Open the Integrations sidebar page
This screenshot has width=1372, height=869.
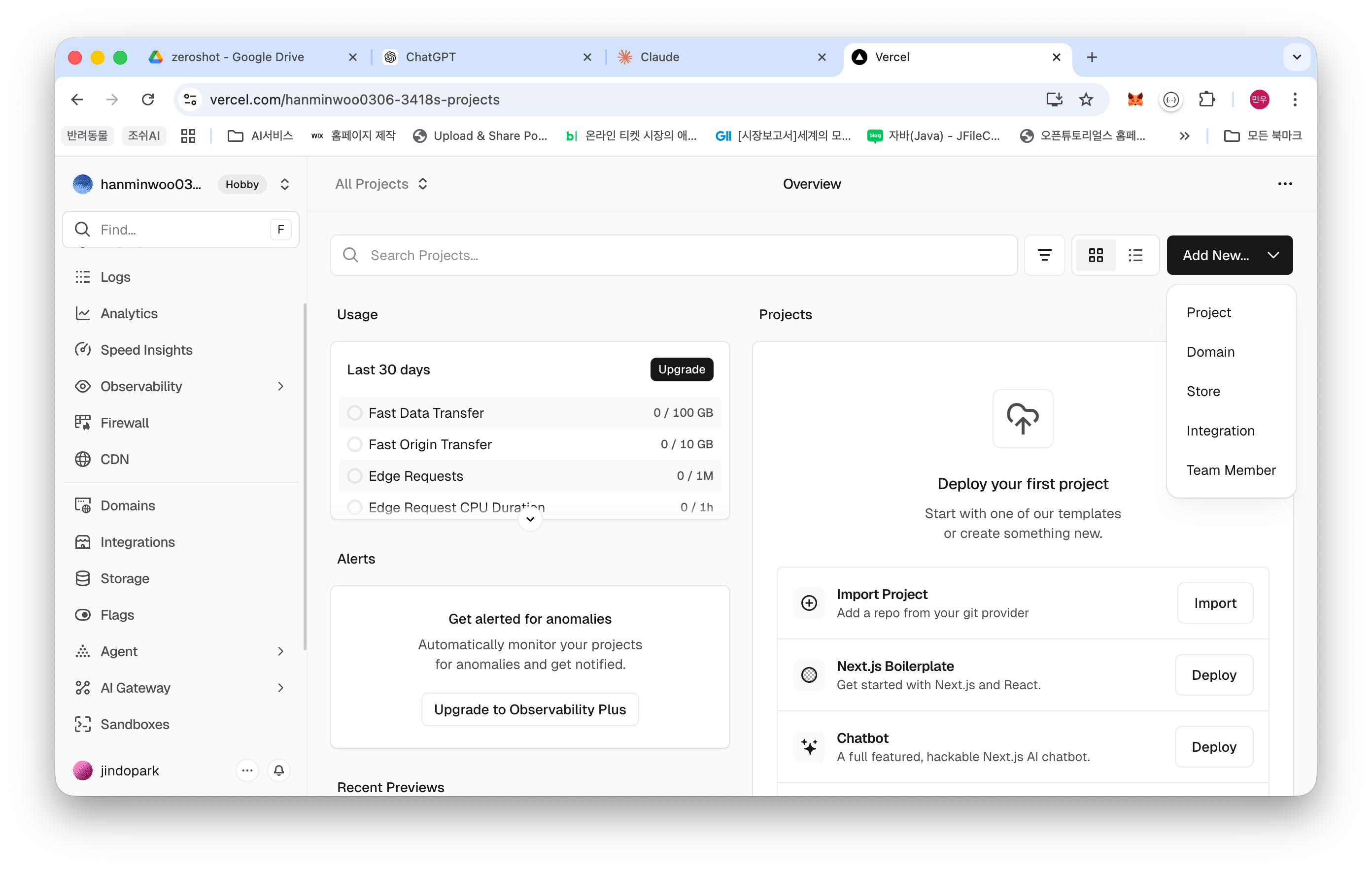[x=180, y=541]
